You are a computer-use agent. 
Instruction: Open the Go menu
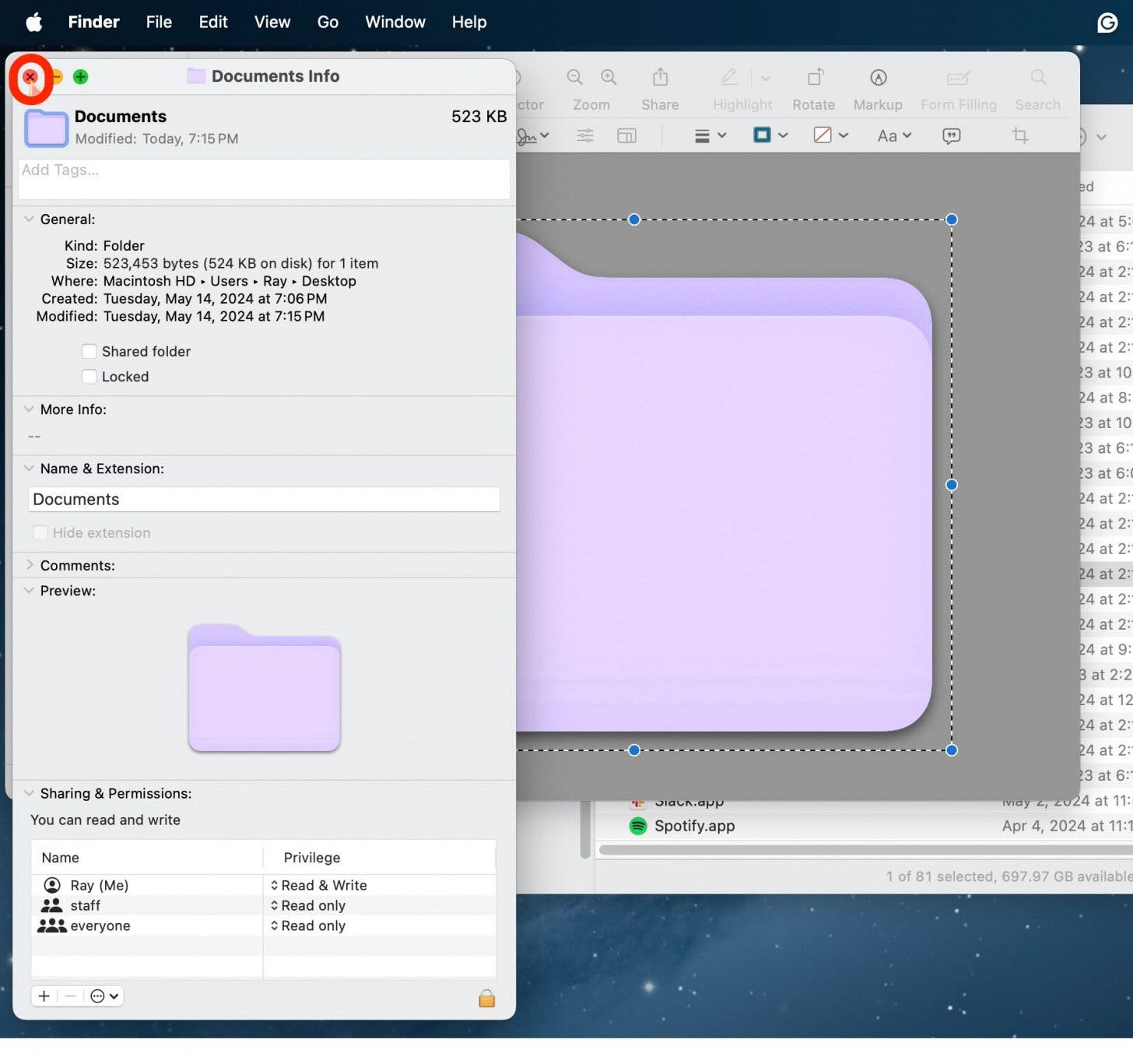click(328, 22)
